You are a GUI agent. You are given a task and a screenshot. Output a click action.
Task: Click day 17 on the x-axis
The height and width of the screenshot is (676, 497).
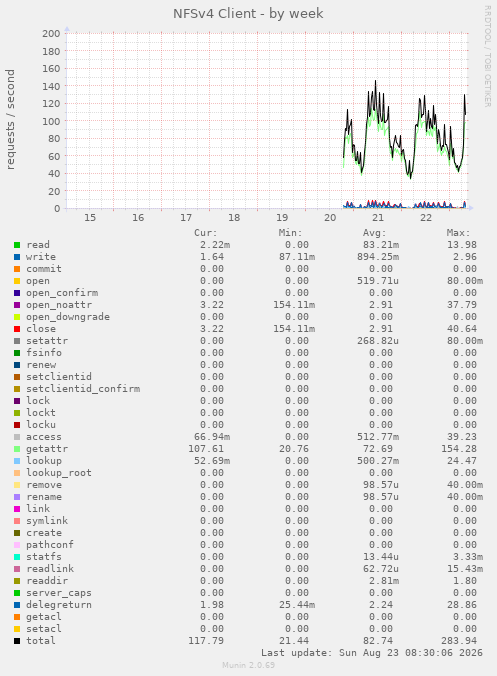point(186,217)
